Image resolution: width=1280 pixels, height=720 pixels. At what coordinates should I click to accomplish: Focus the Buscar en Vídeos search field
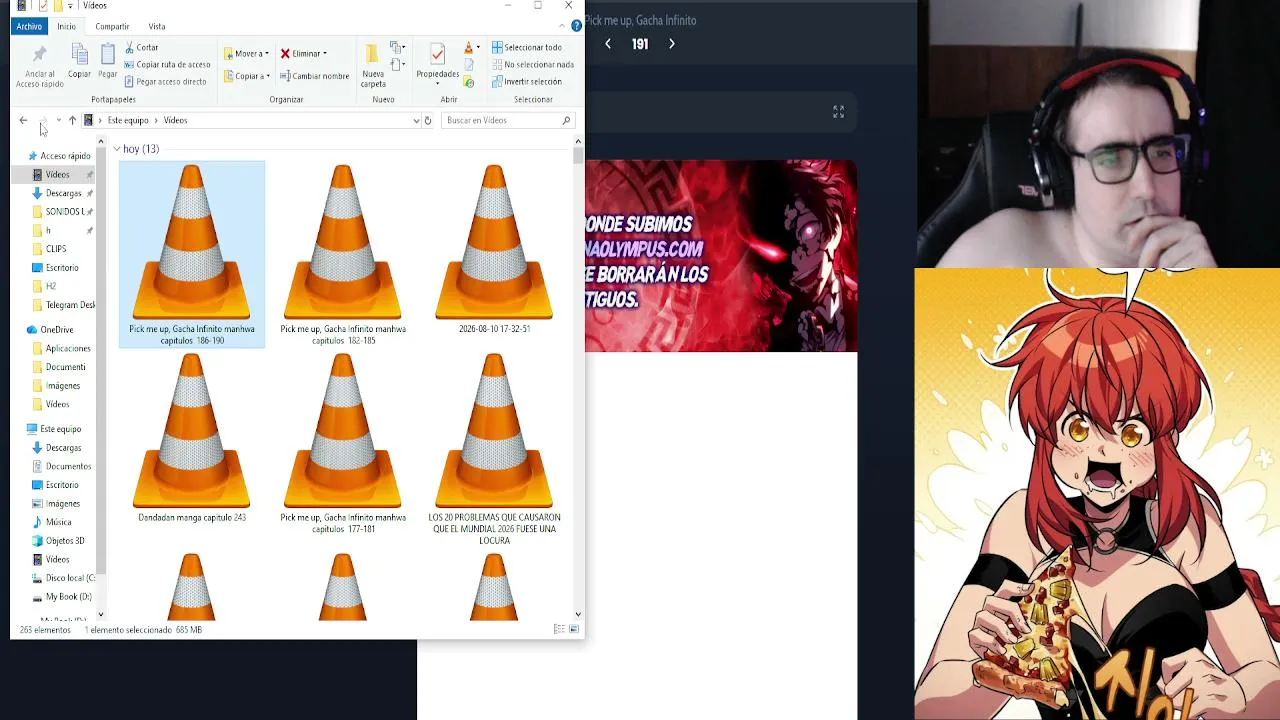coord(507,120)
